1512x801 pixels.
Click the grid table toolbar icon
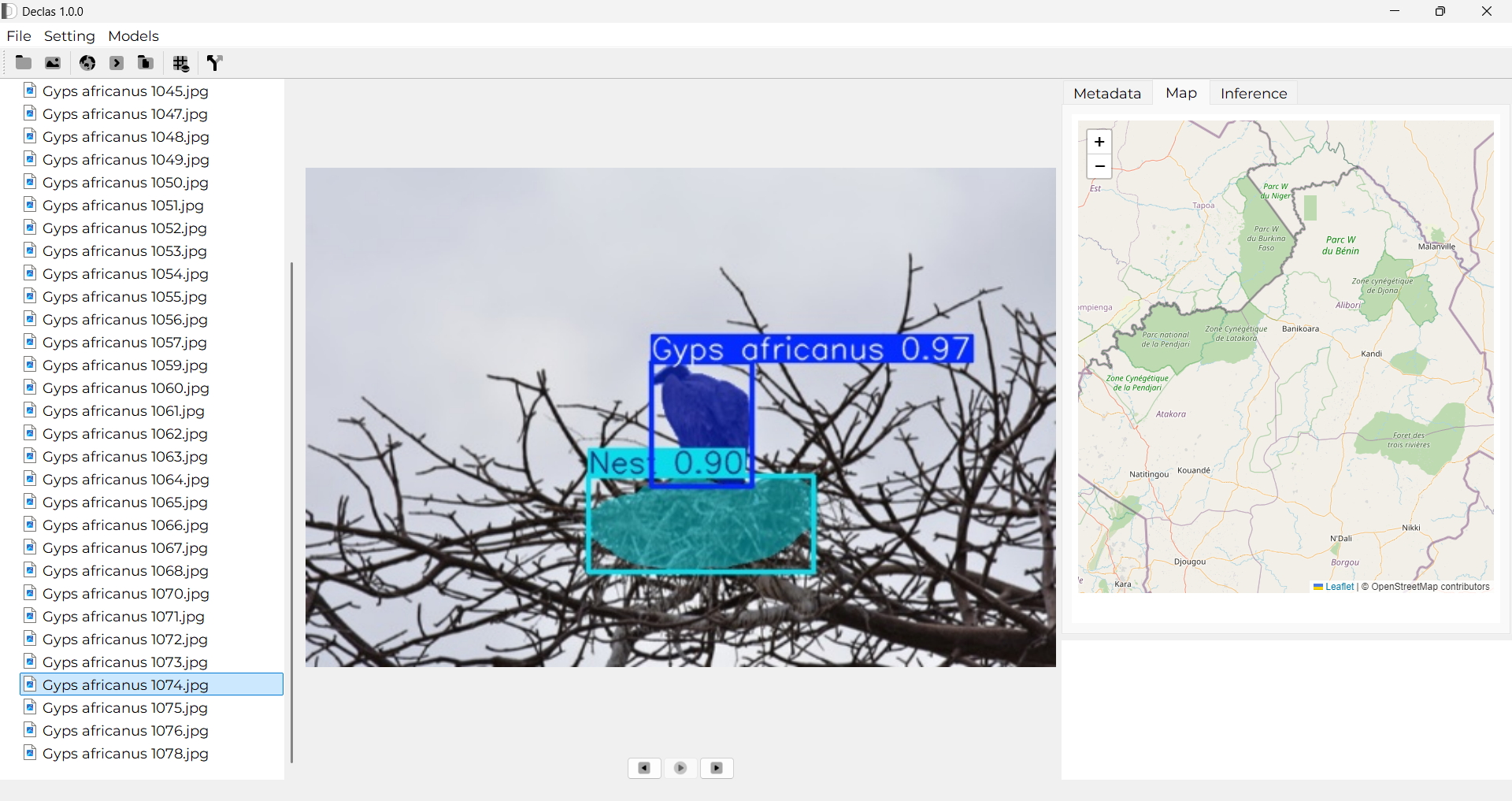(181, 64)
